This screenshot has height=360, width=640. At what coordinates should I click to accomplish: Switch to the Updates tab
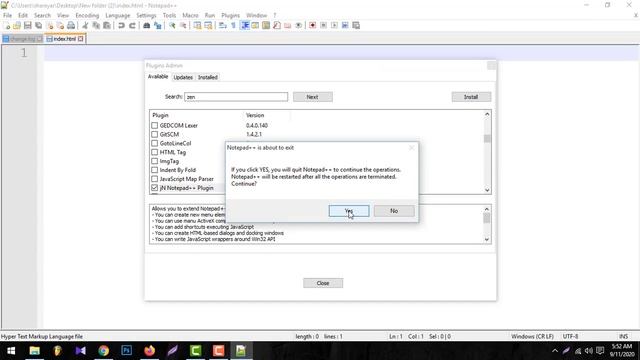[x=183, y=77]
